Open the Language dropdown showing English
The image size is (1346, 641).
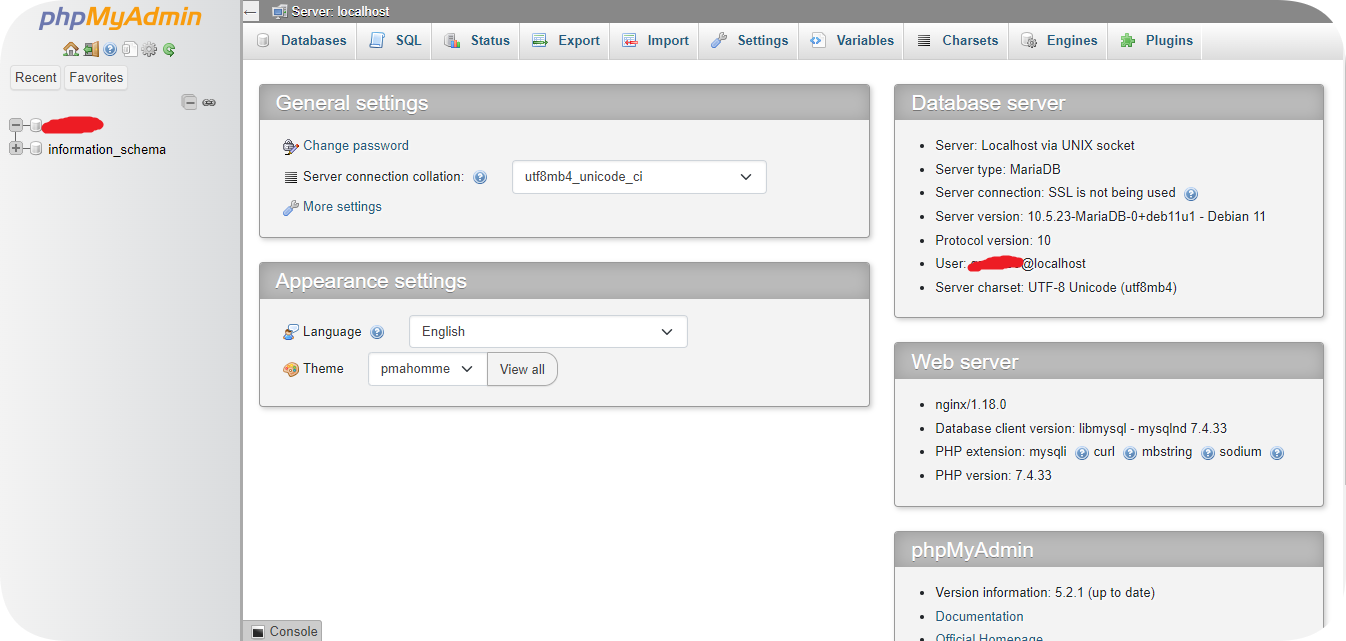548,332
